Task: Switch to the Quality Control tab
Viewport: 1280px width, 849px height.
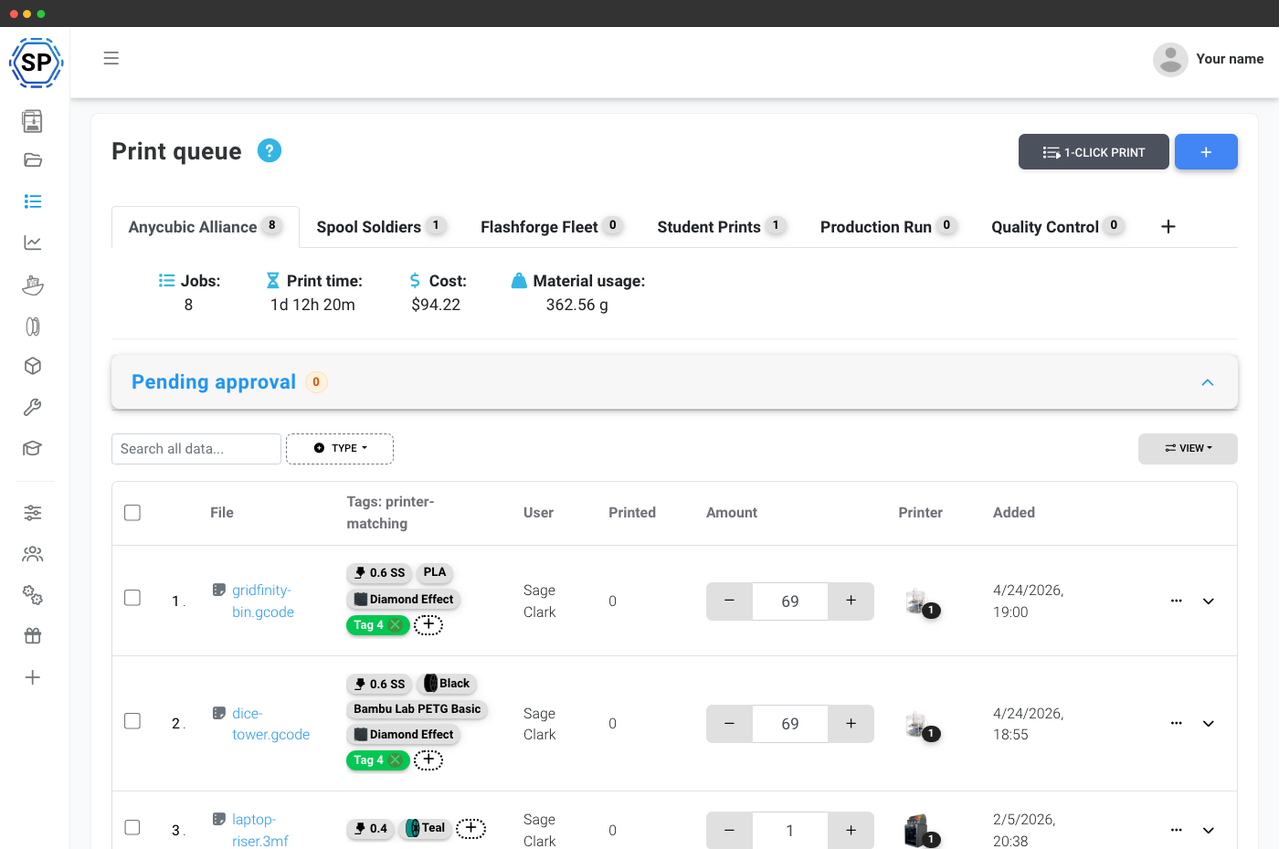Action: pos(1057,227)
